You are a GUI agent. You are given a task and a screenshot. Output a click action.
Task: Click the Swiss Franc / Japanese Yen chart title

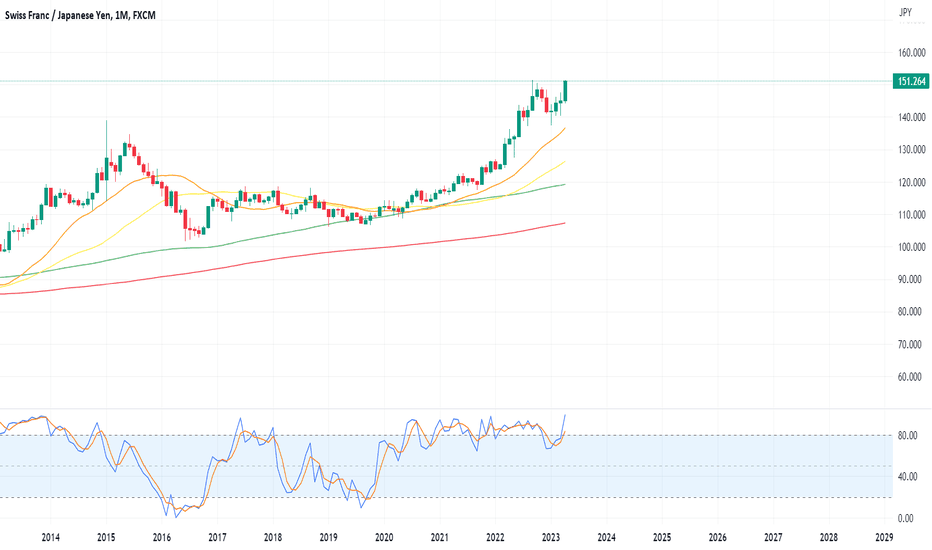tap(80, 15)
